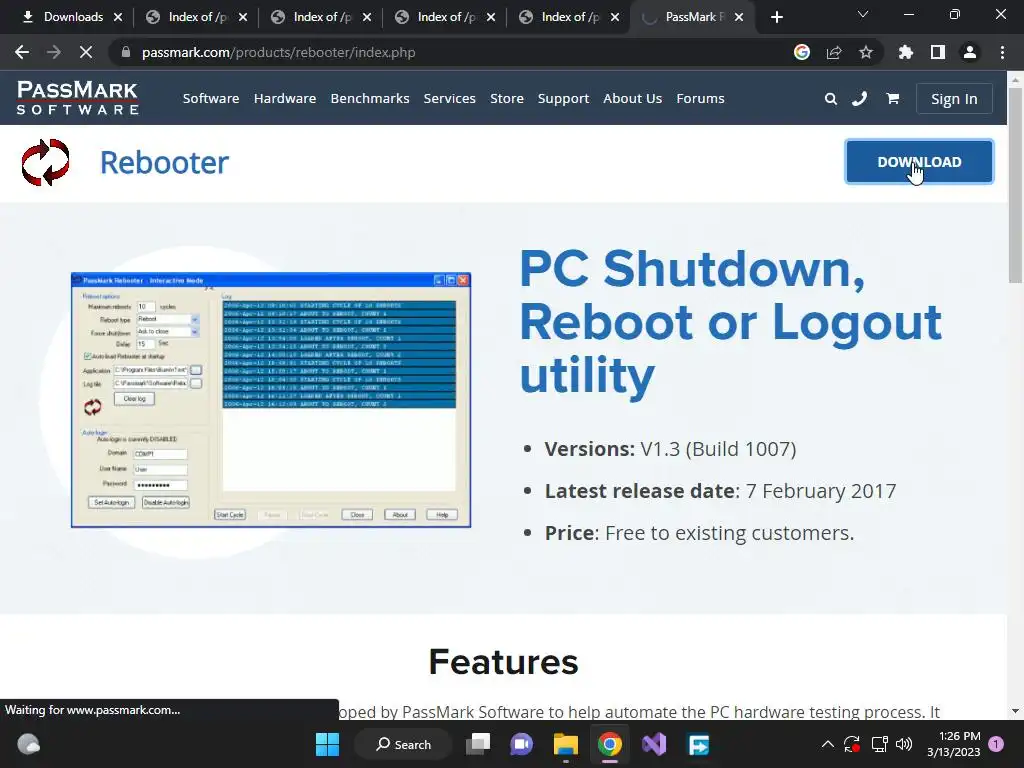Click the Windows taskbar Search box

[x=403, y=744]
